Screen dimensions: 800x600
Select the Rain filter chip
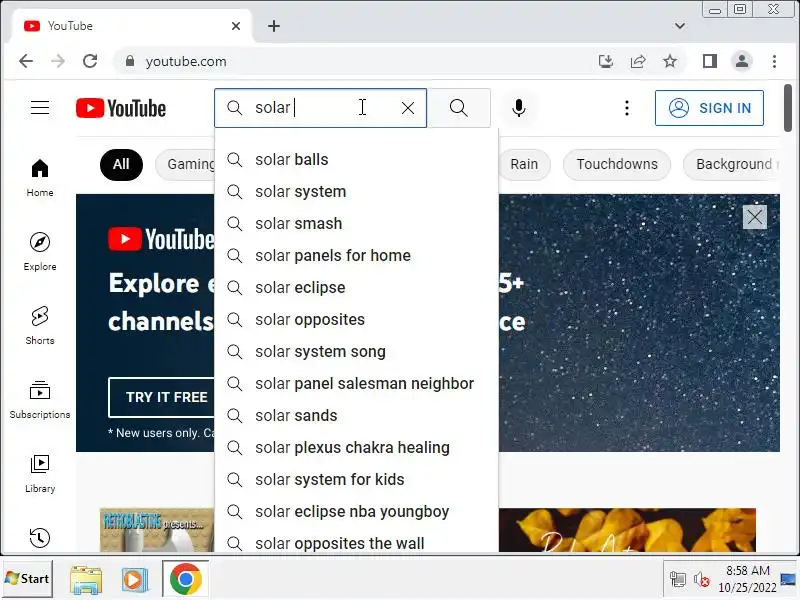click(524, 164)
